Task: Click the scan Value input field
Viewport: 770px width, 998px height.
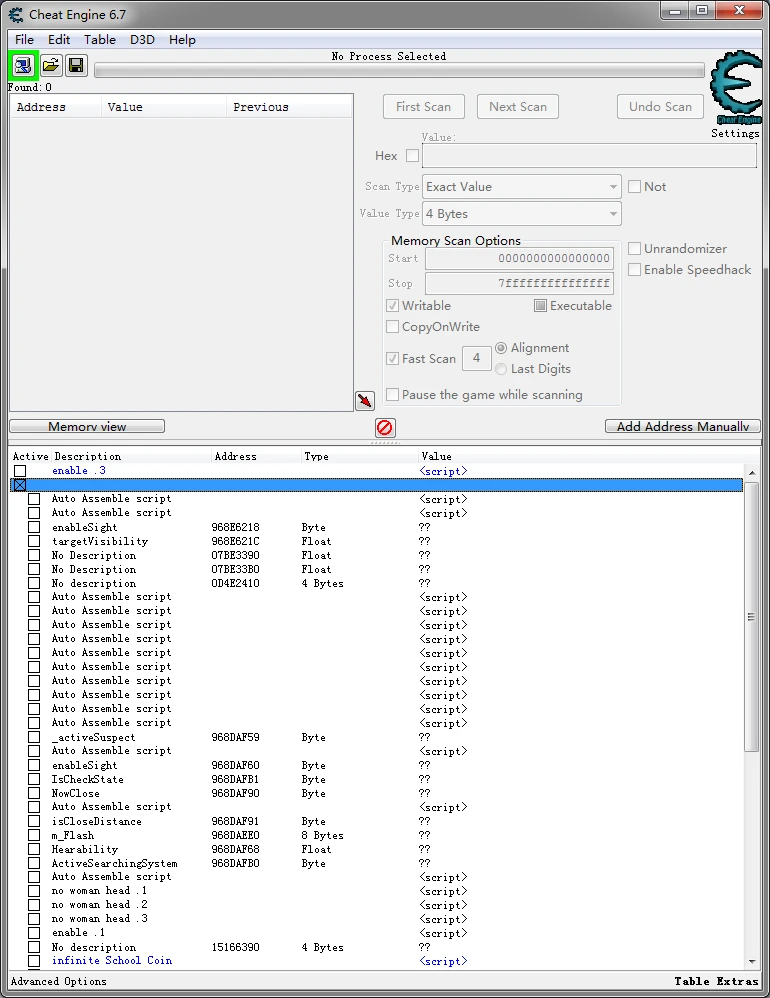Action: tap(589, 156)
